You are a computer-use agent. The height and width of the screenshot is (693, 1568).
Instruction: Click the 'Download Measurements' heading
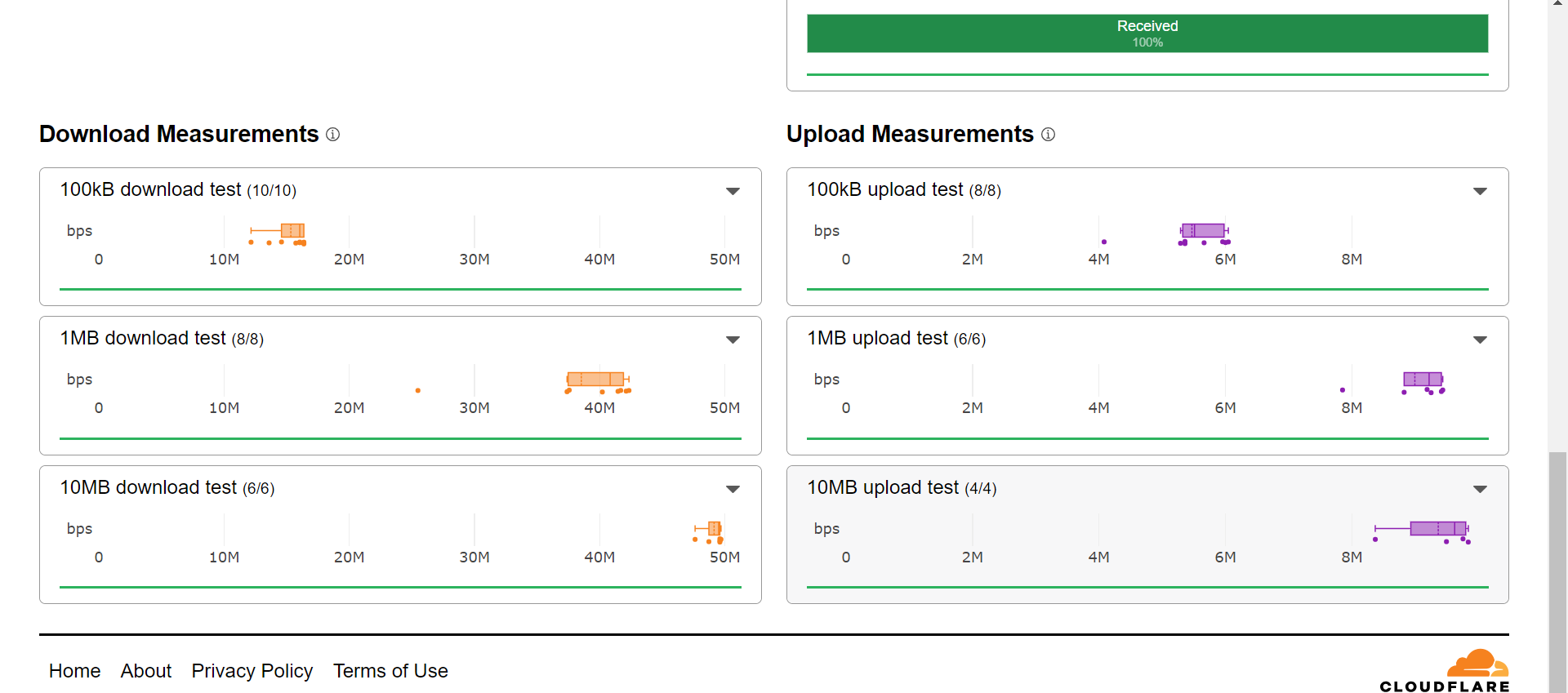179,134
